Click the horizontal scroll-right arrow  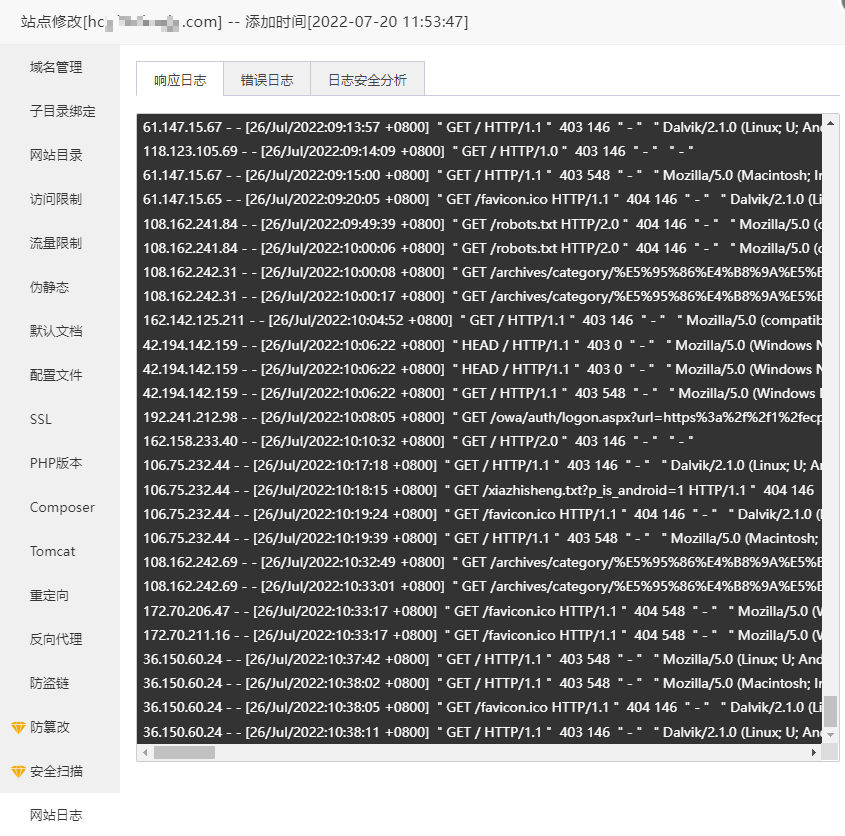(814, 752)
